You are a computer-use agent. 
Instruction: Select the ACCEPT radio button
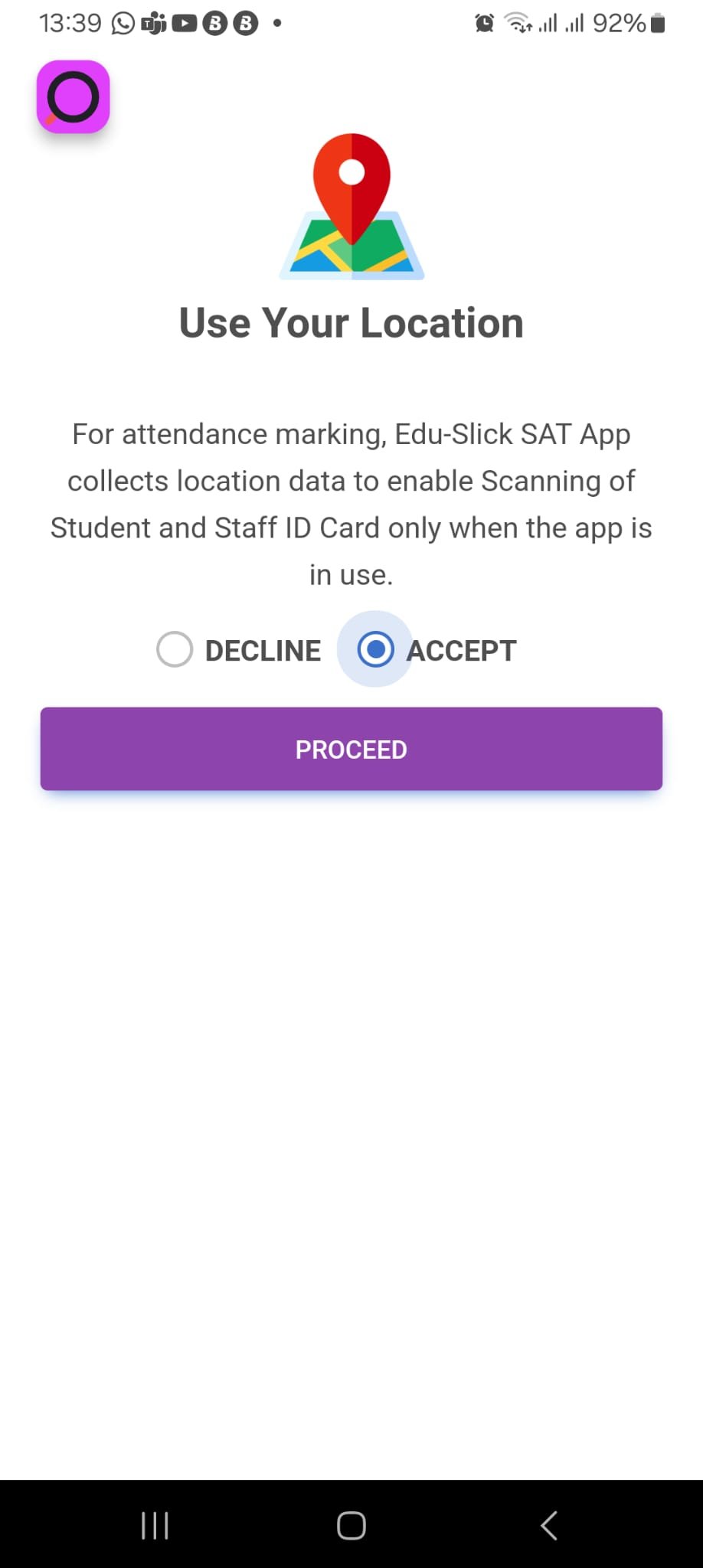click(x=375, y=649)
